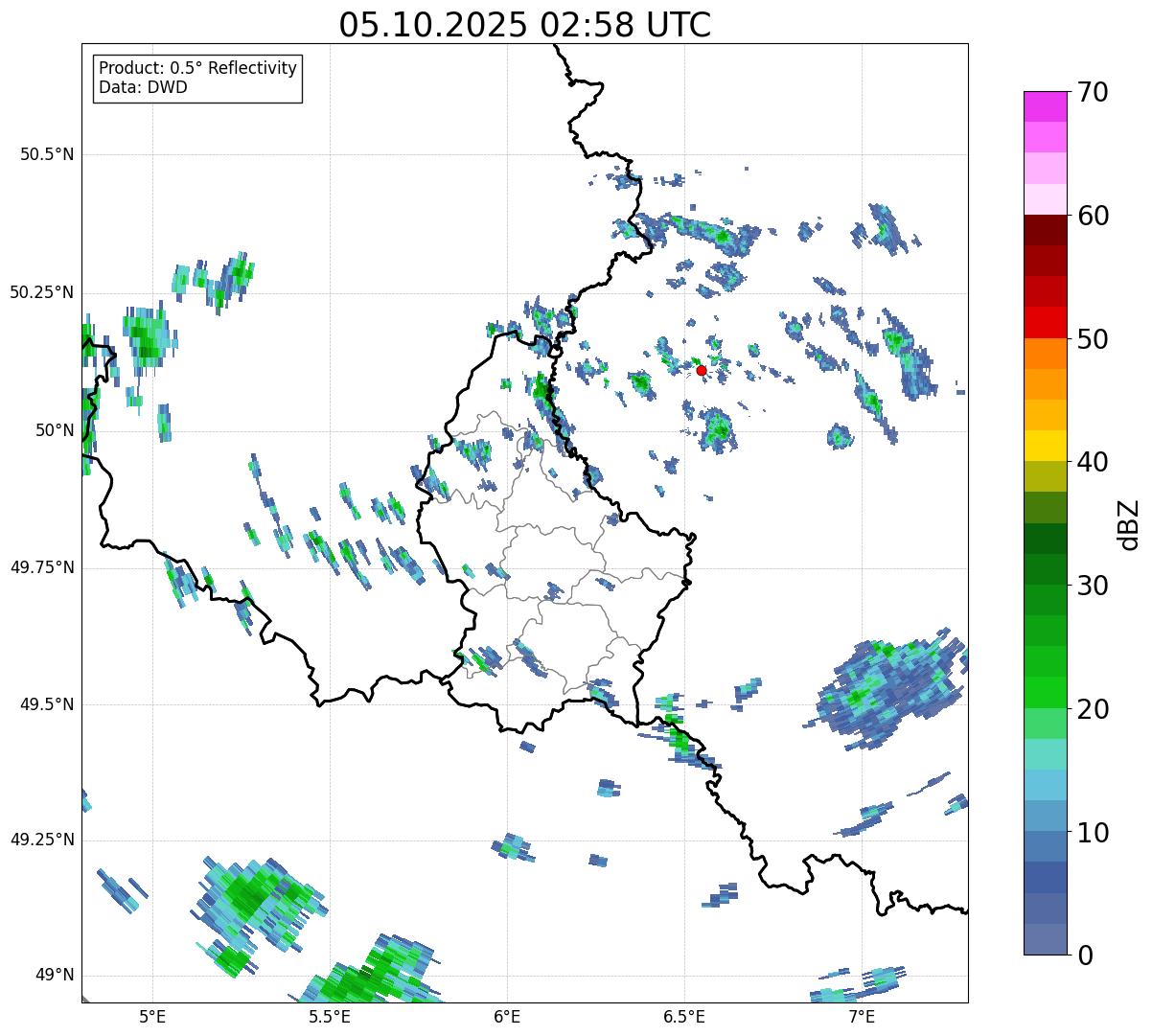This screenshot has height=1036, width=1152.
Task: Click the 5.5°E longitude label
Action: click(x=330, y=1016)
